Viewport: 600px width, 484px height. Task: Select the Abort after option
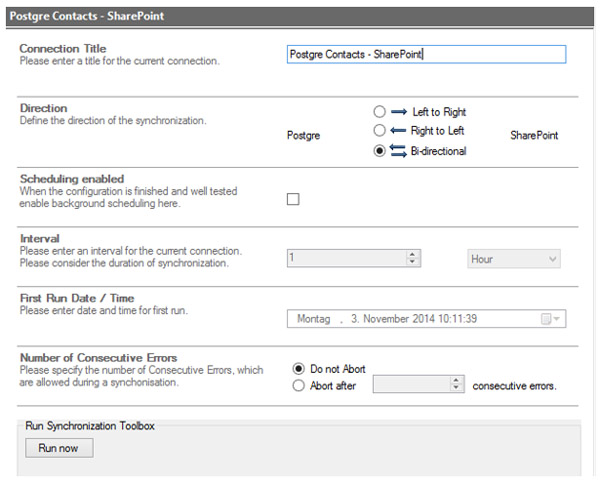coord(299,385)
